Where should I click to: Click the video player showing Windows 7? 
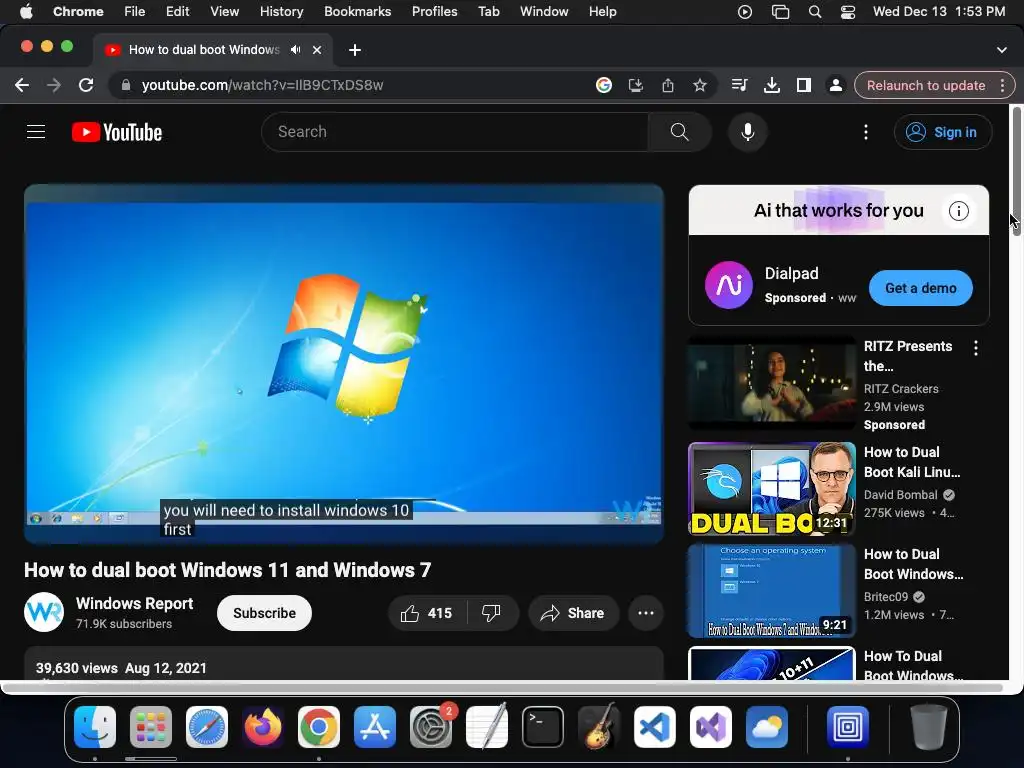pyautogui.click(x=344, y=364)
